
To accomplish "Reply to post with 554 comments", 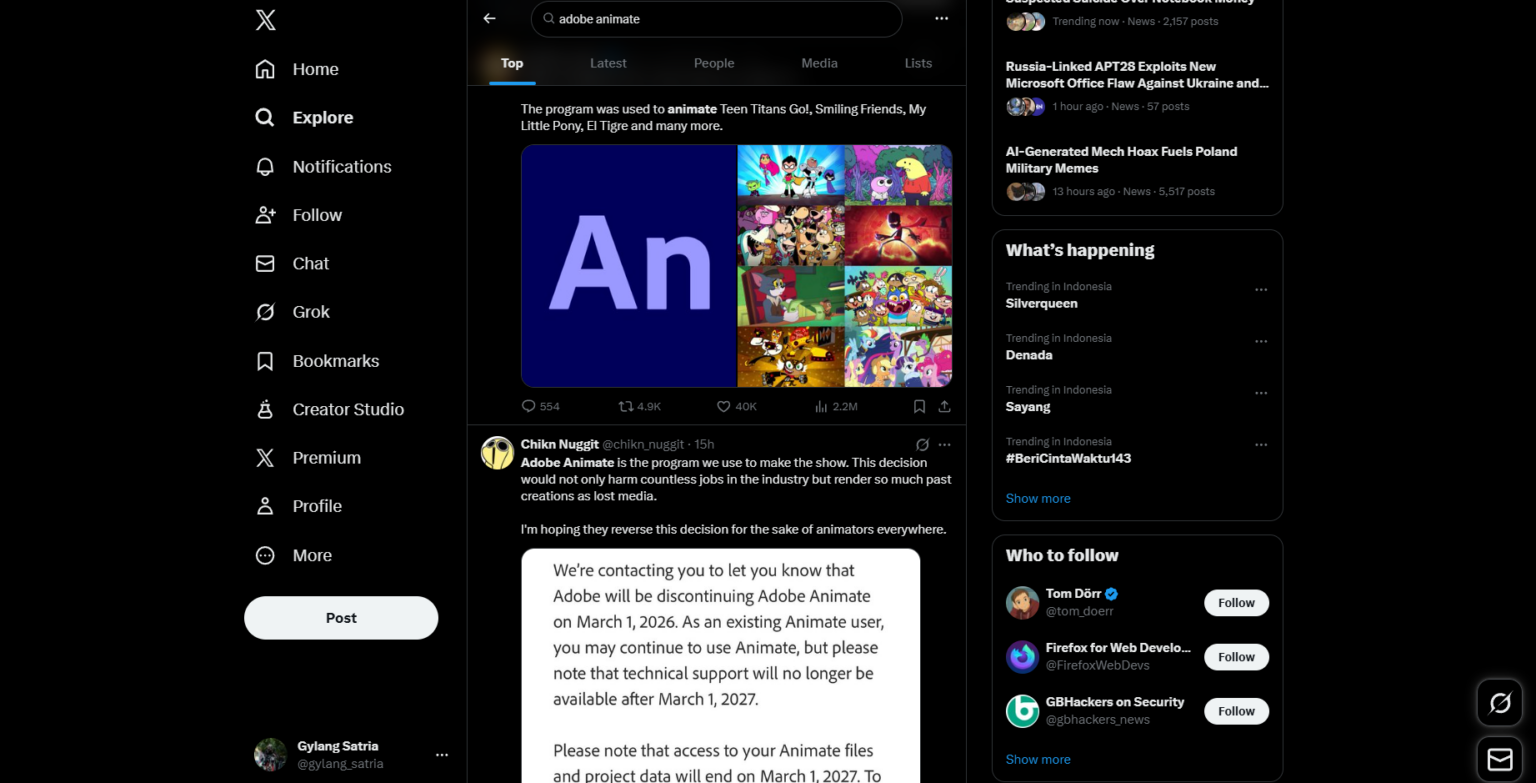I will pyautogui.click(x=540, y=406).
